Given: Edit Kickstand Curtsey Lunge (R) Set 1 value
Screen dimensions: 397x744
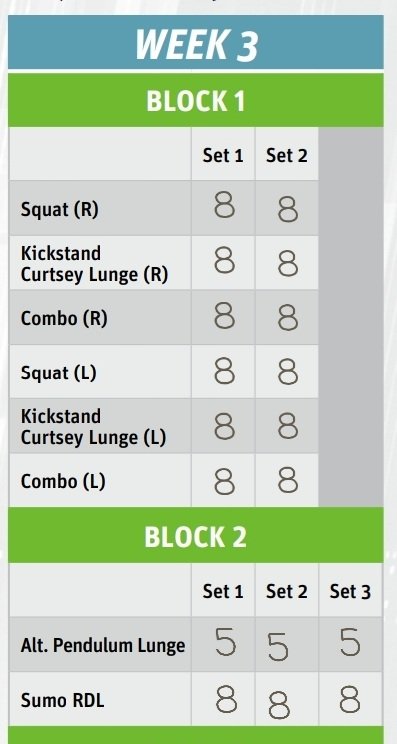Looking at the screenshot, I should 223,262.
